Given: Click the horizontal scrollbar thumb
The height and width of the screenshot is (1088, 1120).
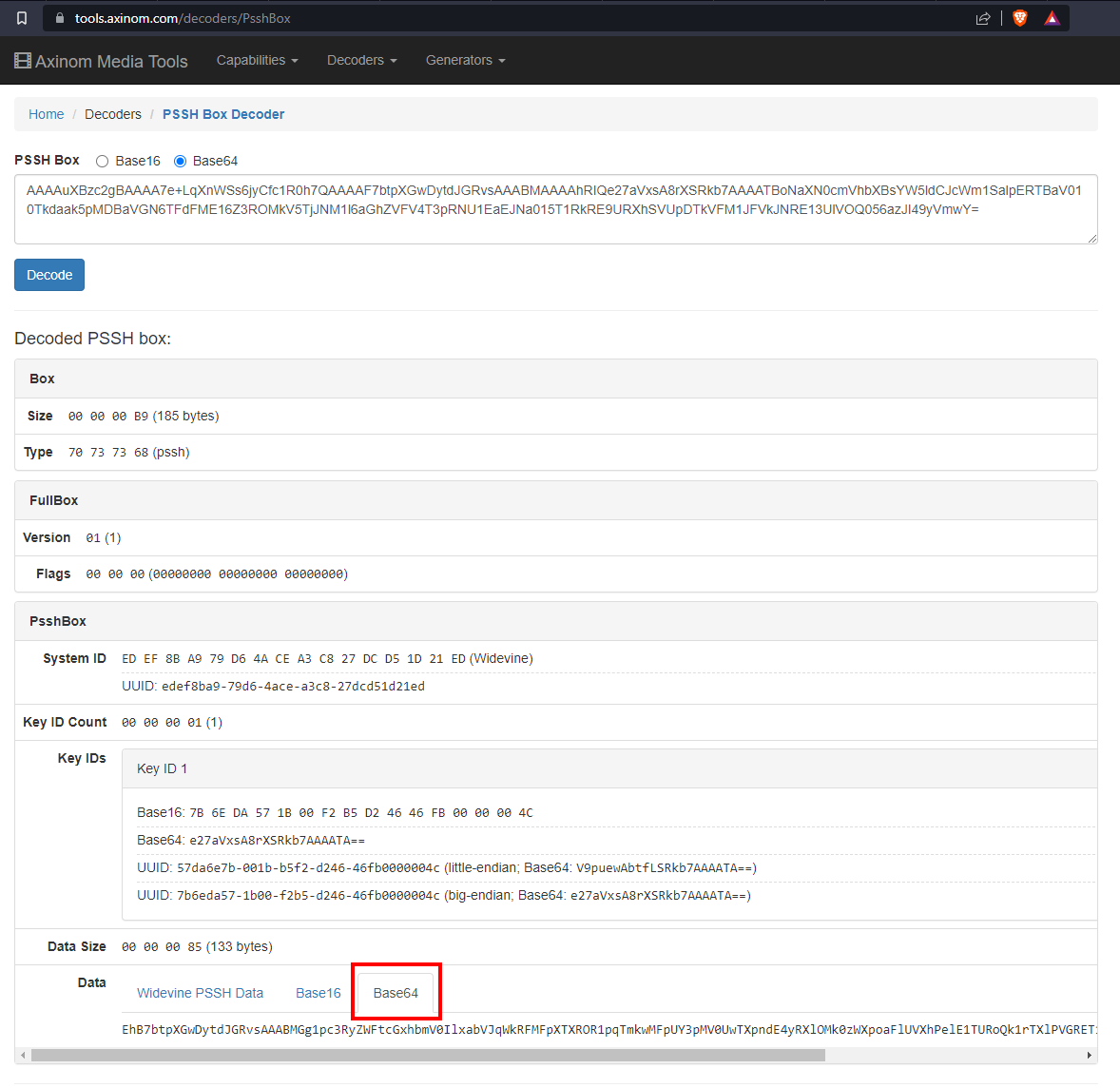Looking at the screenshot, I should [x=428, y=1055].
